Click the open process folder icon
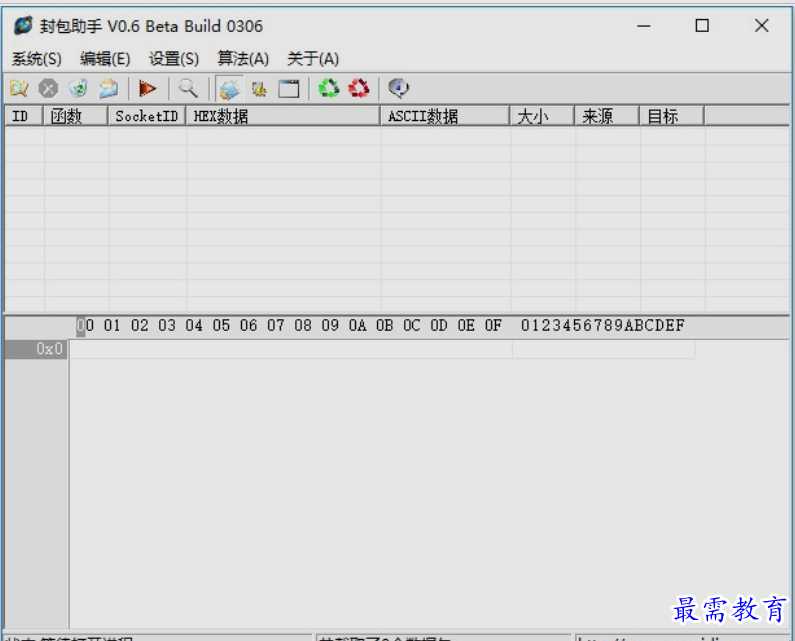This screenshot has height=641, width=795. 19,89
